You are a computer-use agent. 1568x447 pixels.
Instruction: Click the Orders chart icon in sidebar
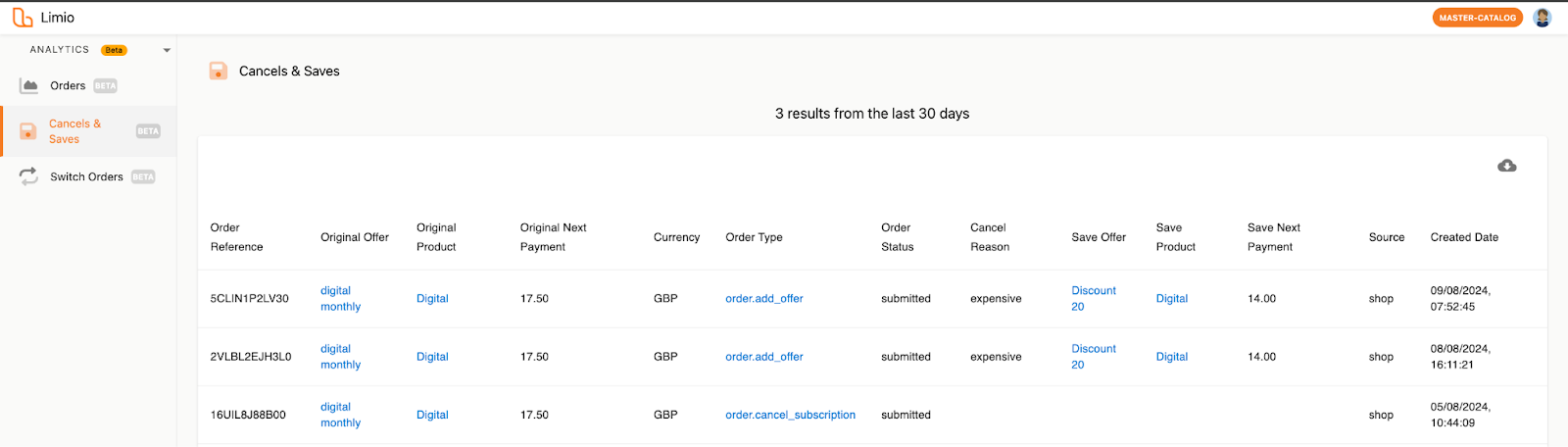[29, 86]
